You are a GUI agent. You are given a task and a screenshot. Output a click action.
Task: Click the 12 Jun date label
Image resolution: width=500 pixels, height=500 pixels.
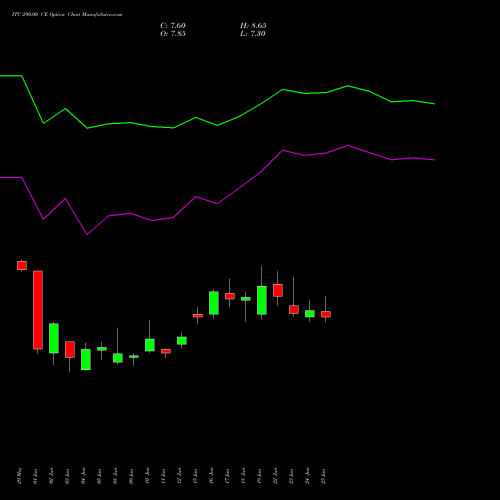pos(180,476)
